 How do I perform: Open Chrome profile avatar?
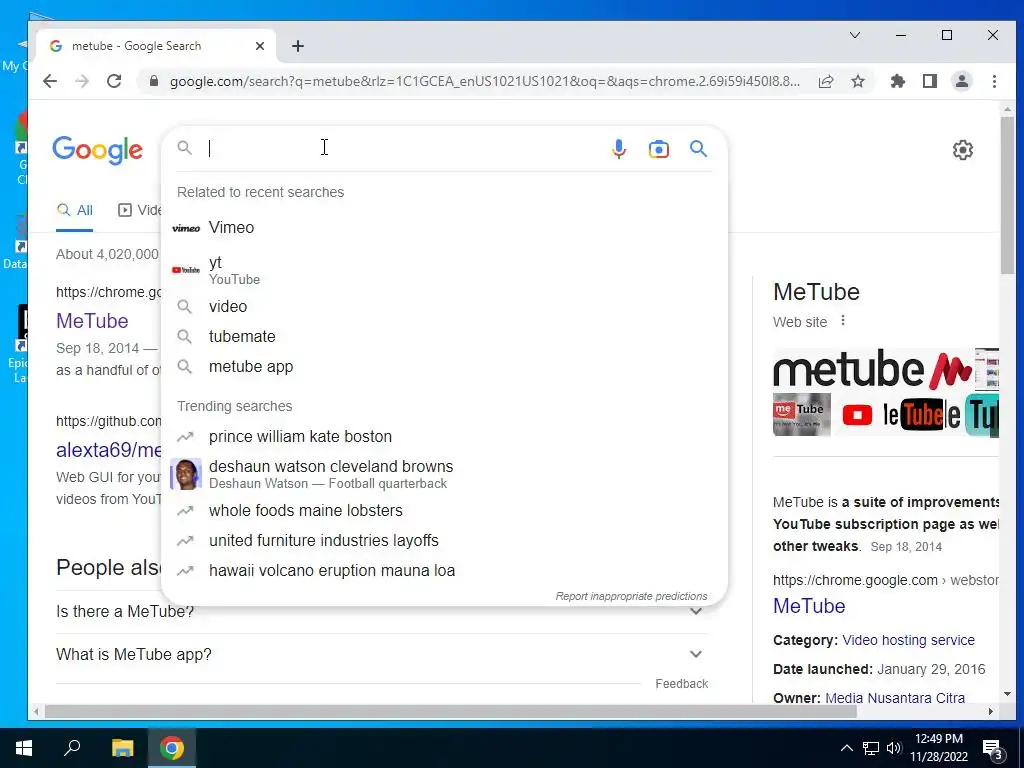click(962, 81)
